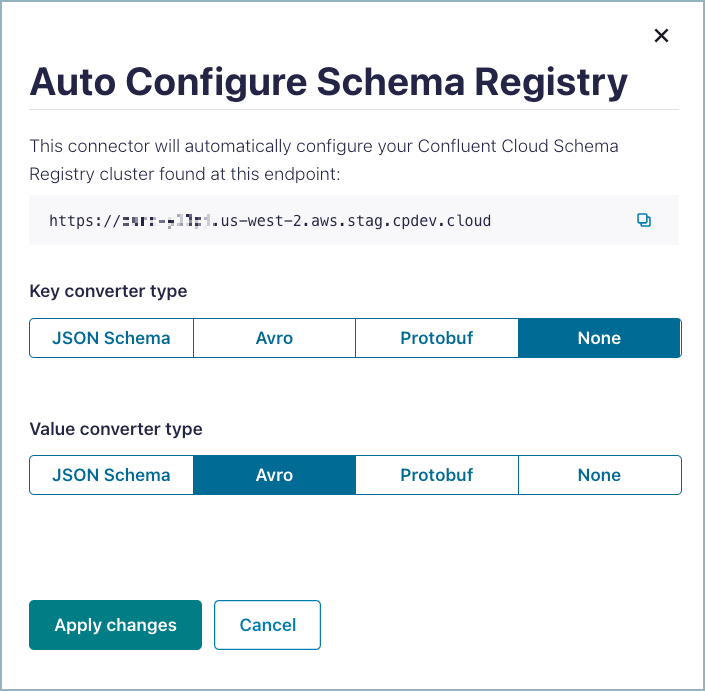
Task: Close the Auto Configure Schema Registry dialog
Action: [661, 36]
